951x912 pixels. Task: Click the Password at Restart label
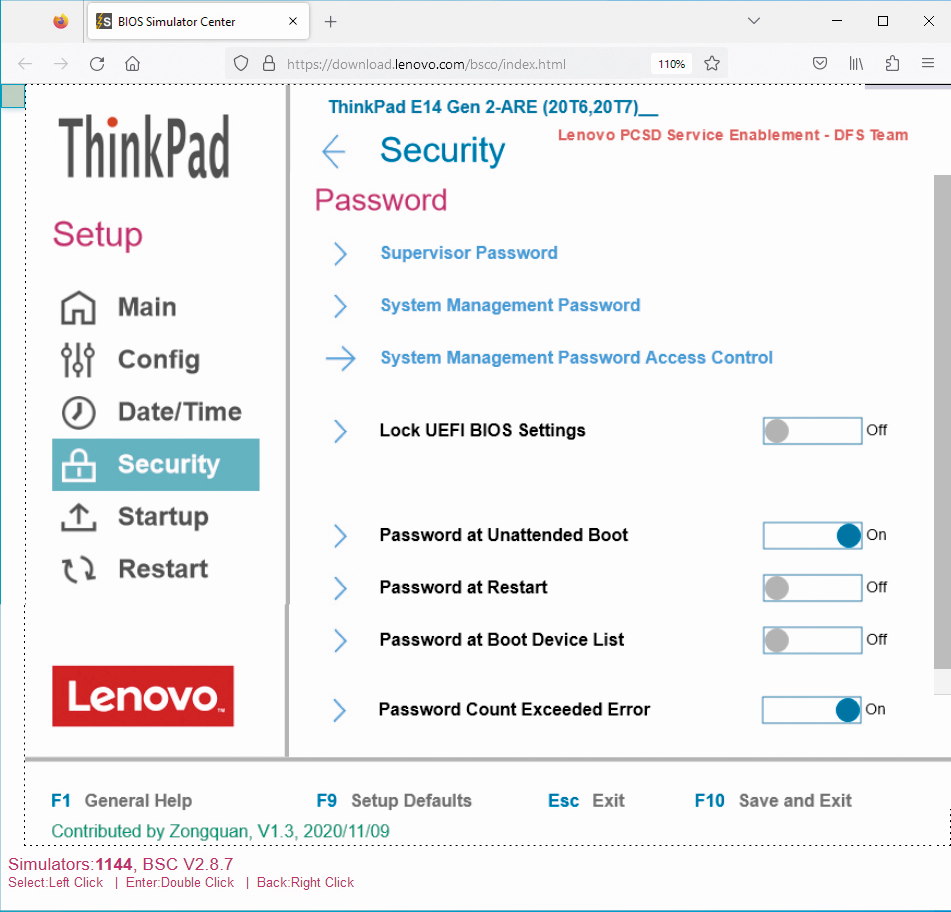pyautogui.click(x=463, y=588)
